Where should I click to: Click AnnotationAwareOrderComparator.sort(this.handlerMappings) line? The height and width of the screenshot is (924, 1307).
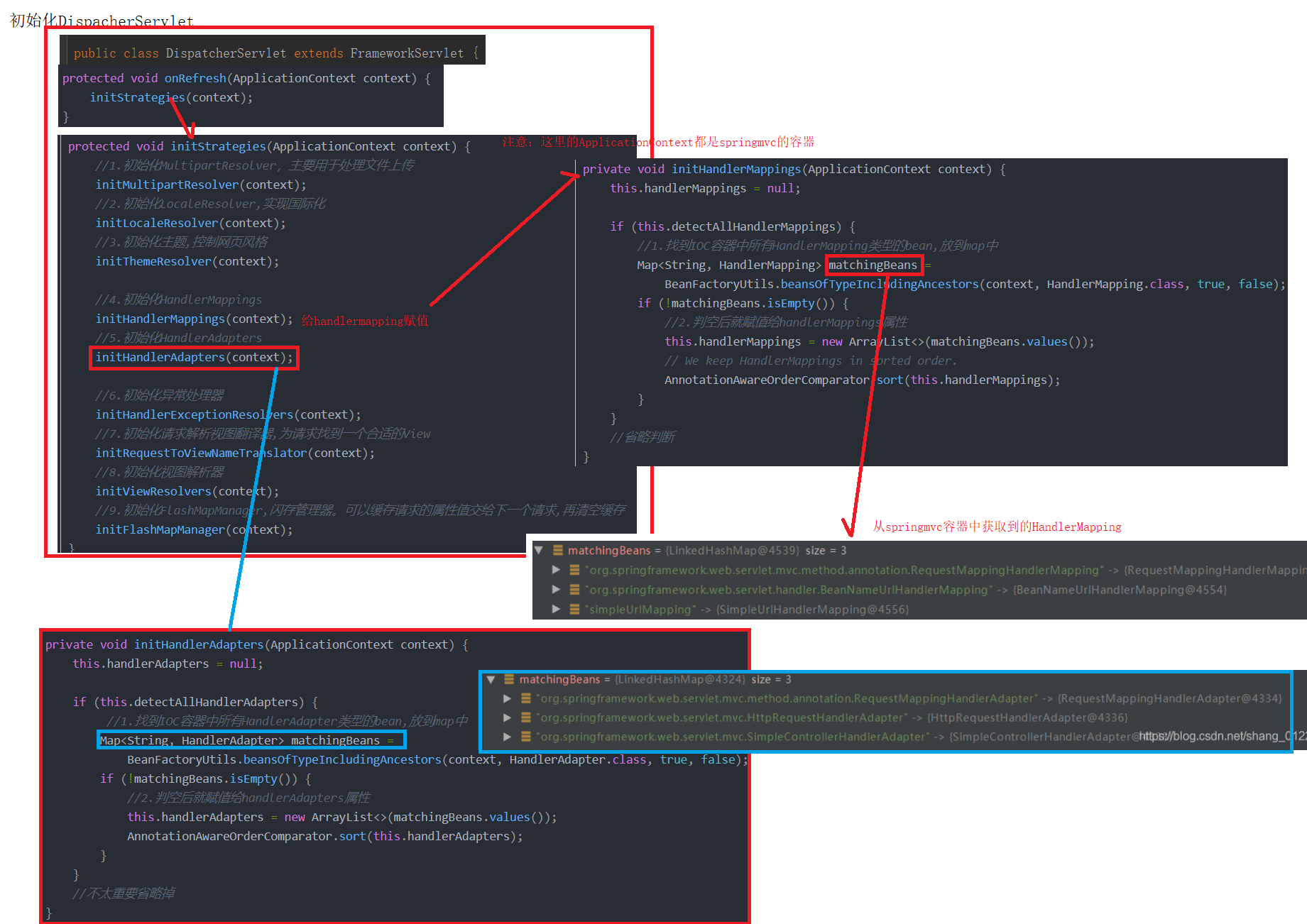coord(863,380)
